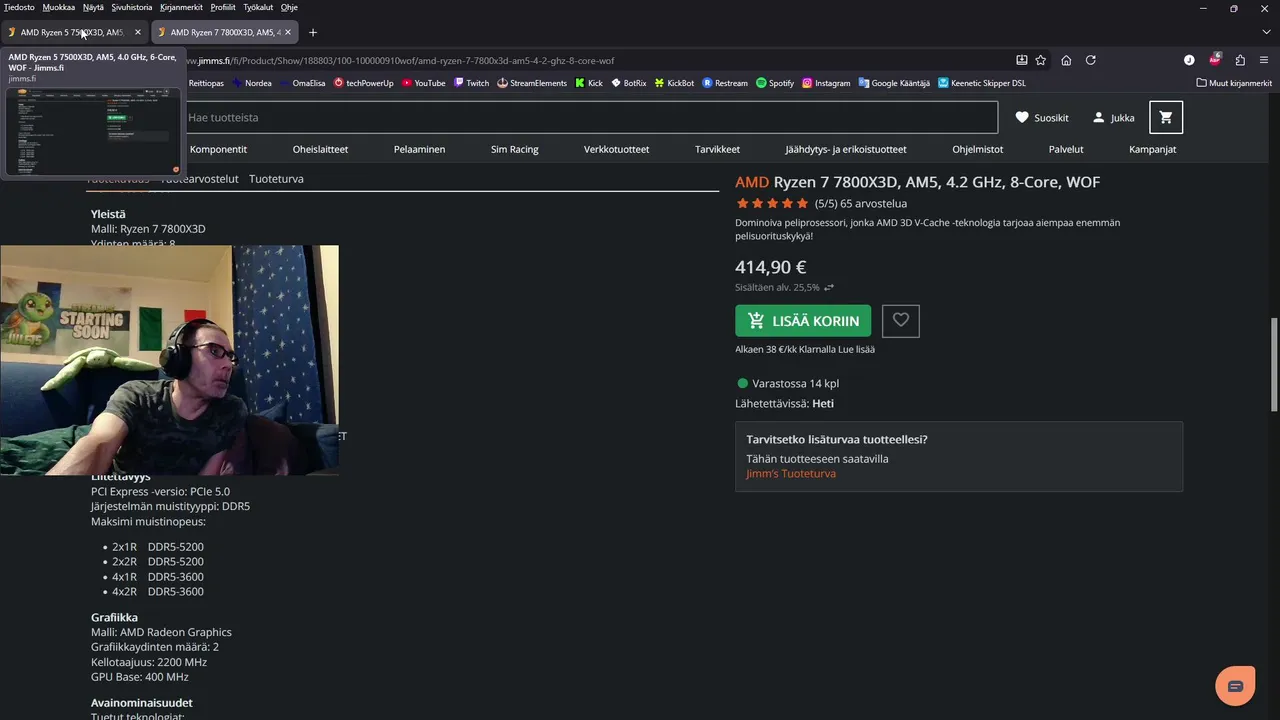Add product to favorites with heart button

pos(901,321)
